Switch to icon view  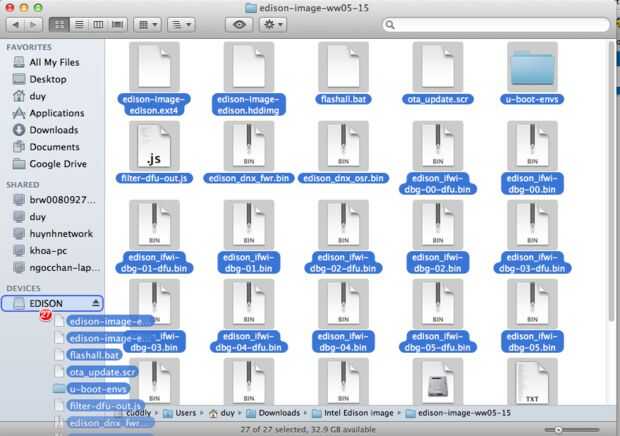(59, 25)
